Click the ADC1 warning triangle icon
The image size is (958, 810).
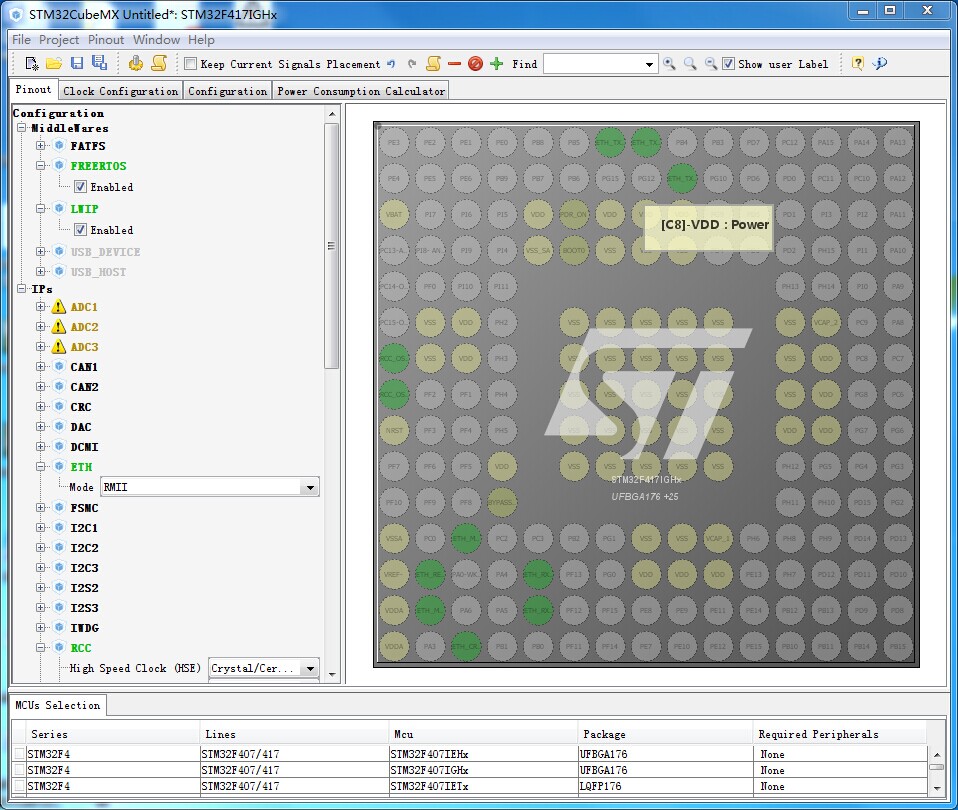tap(59, 307)
